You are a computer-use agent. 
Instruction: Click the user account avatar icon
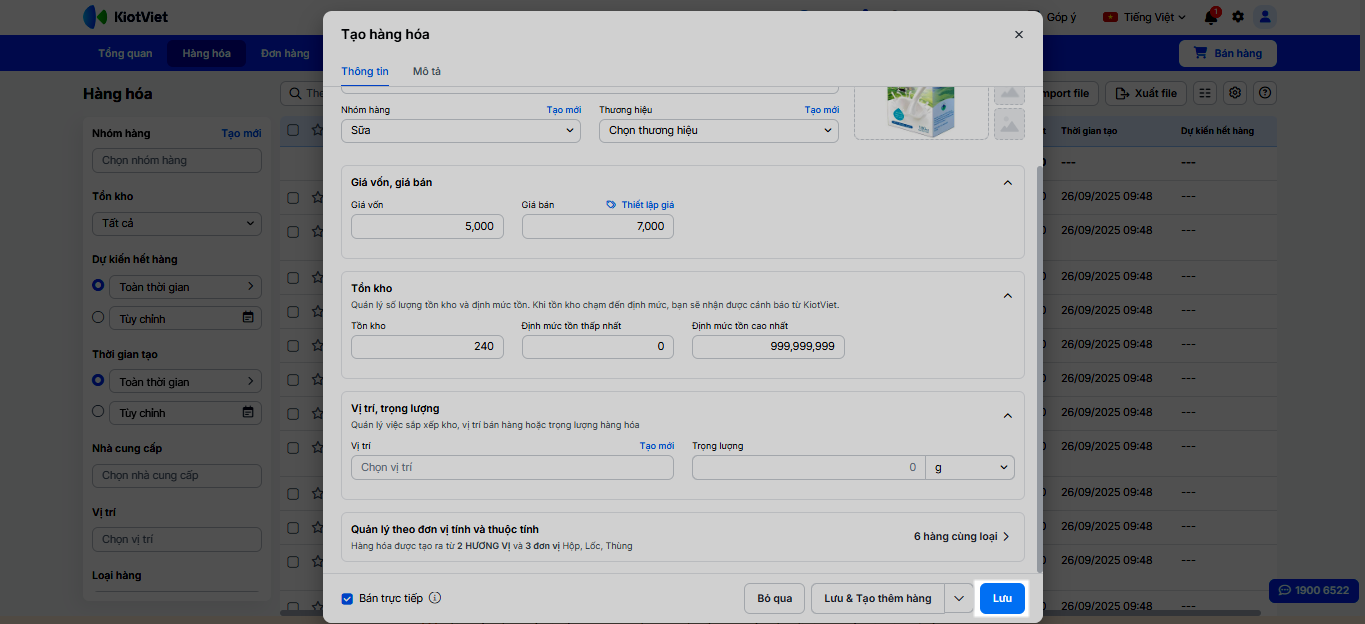pyautogui.click(x=1265, y=17)
